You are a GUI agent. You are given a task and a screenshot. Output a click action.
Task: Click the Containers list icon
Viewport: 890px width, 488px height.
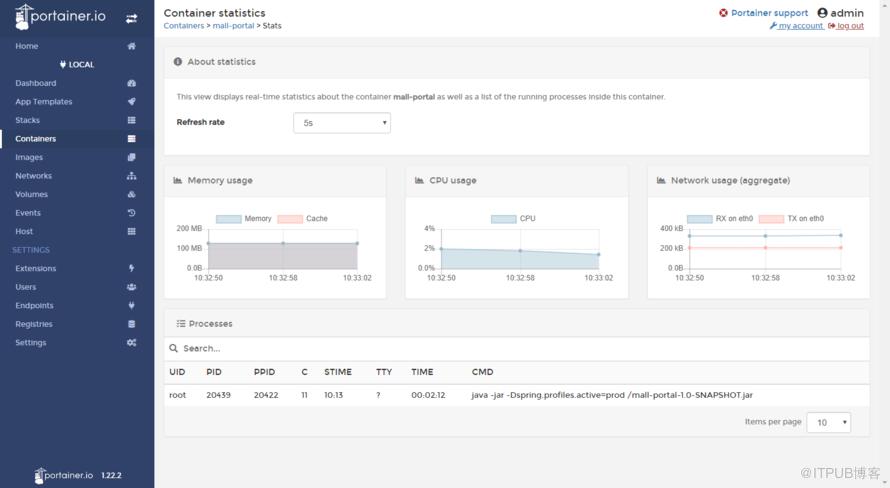point(132,138)
